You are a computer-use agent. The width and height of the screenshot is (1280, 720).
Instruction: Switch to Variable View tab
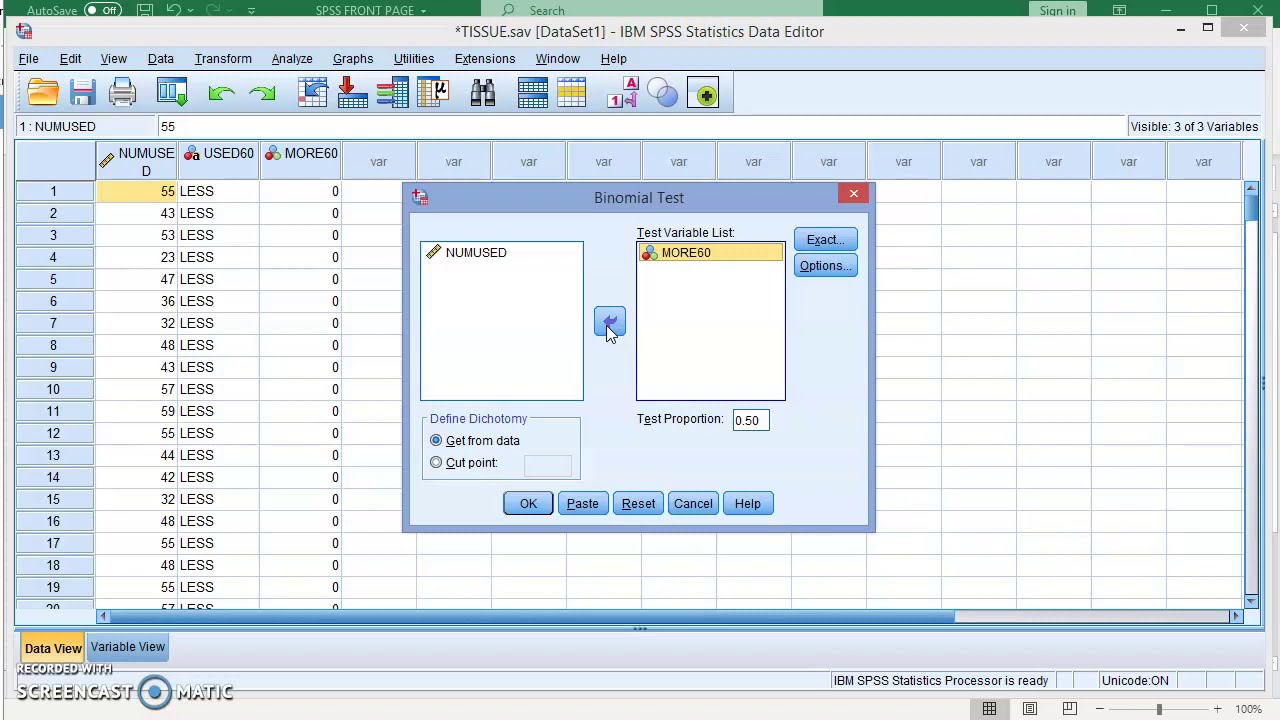pos(128,647)
